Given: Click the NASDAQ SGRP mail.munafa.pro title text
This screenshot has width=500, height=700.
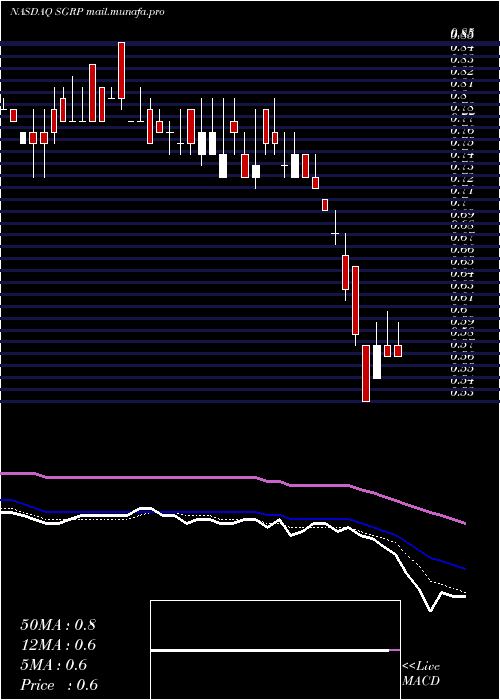Looking at the screenshot, I should [87, 12].
